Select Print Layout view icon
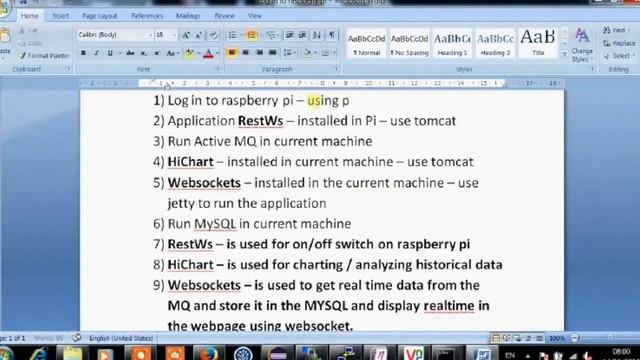The image size is (640, 360). [x=496, y=338]
